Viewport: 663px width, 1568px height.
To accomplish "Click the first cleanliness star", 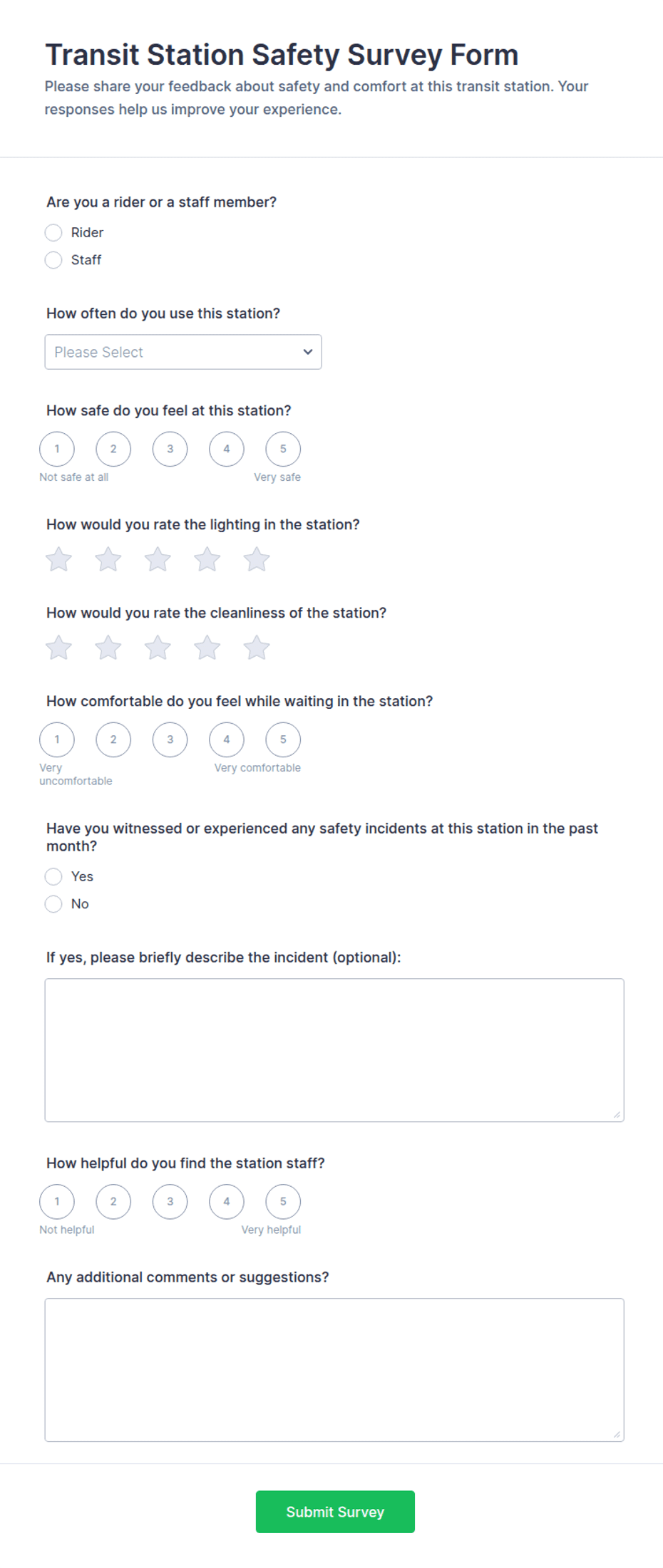I will click(58, 648).
